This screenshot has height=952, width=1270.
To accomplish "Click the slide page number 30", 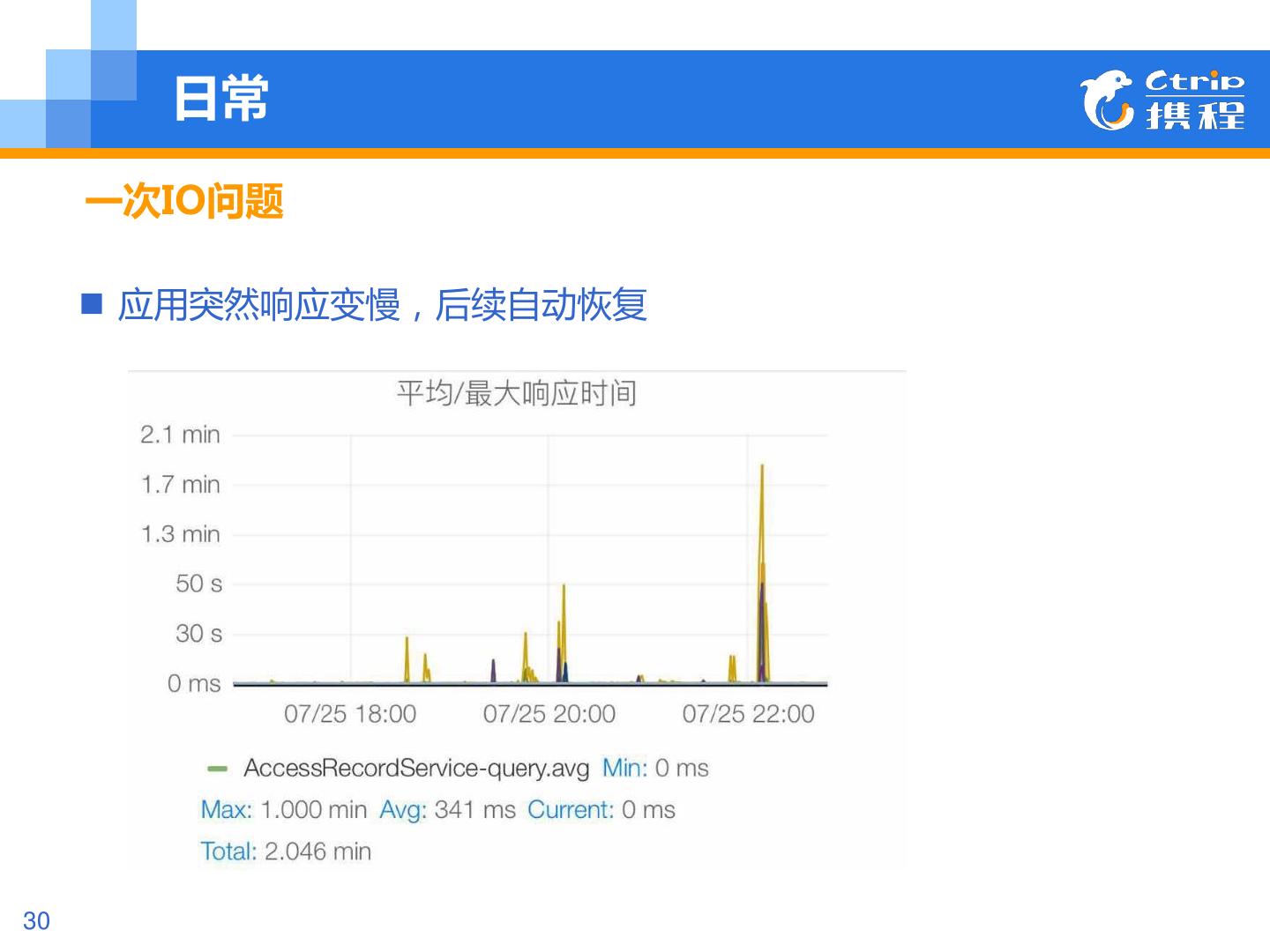I will tap(36, 921).
